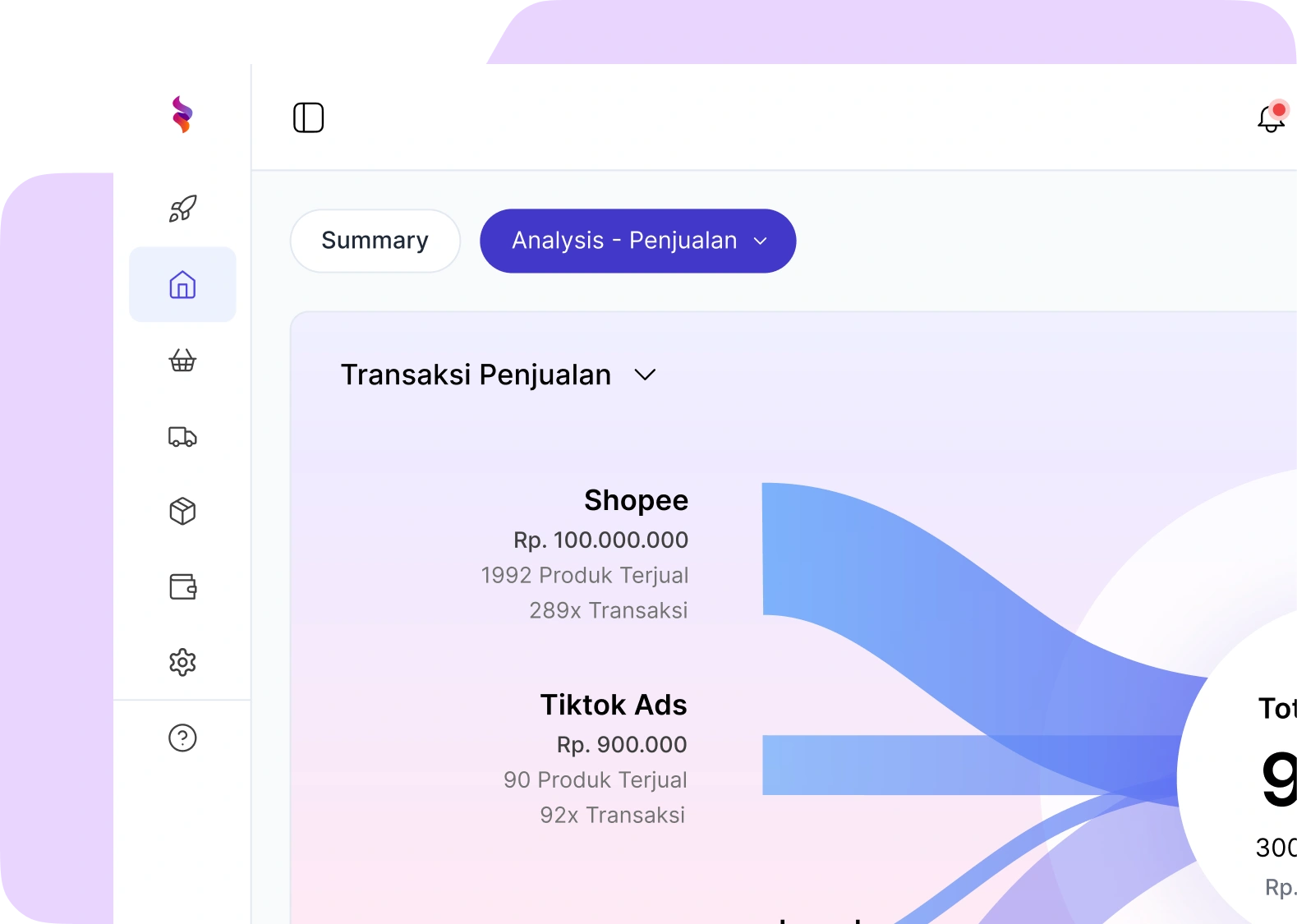Click the Transaksi Penjualan heading
1297x924 pixels.
tap(476, 375)
